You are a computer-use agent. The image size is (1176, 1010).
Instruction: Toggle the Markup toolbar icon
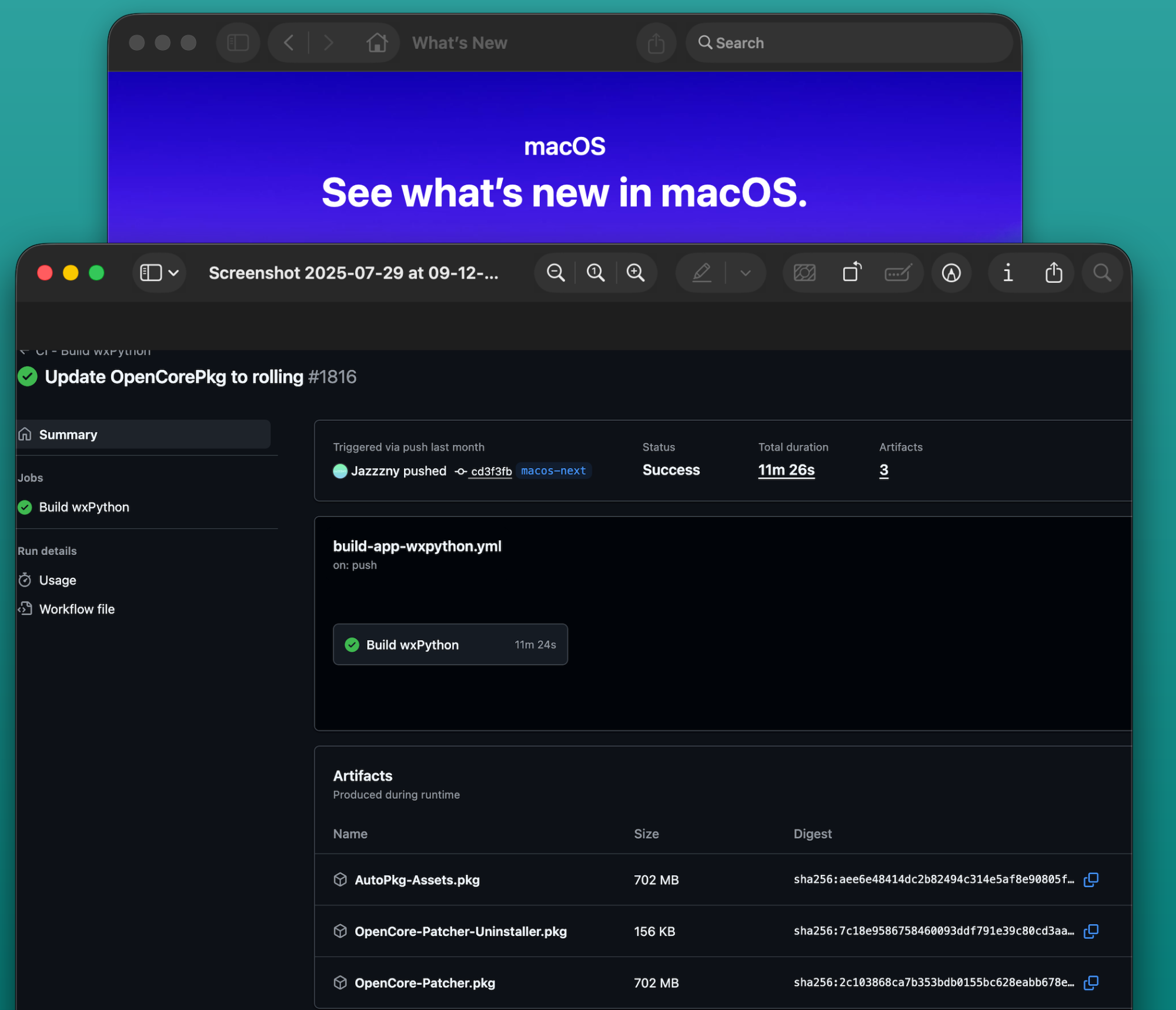click(951, 273)
